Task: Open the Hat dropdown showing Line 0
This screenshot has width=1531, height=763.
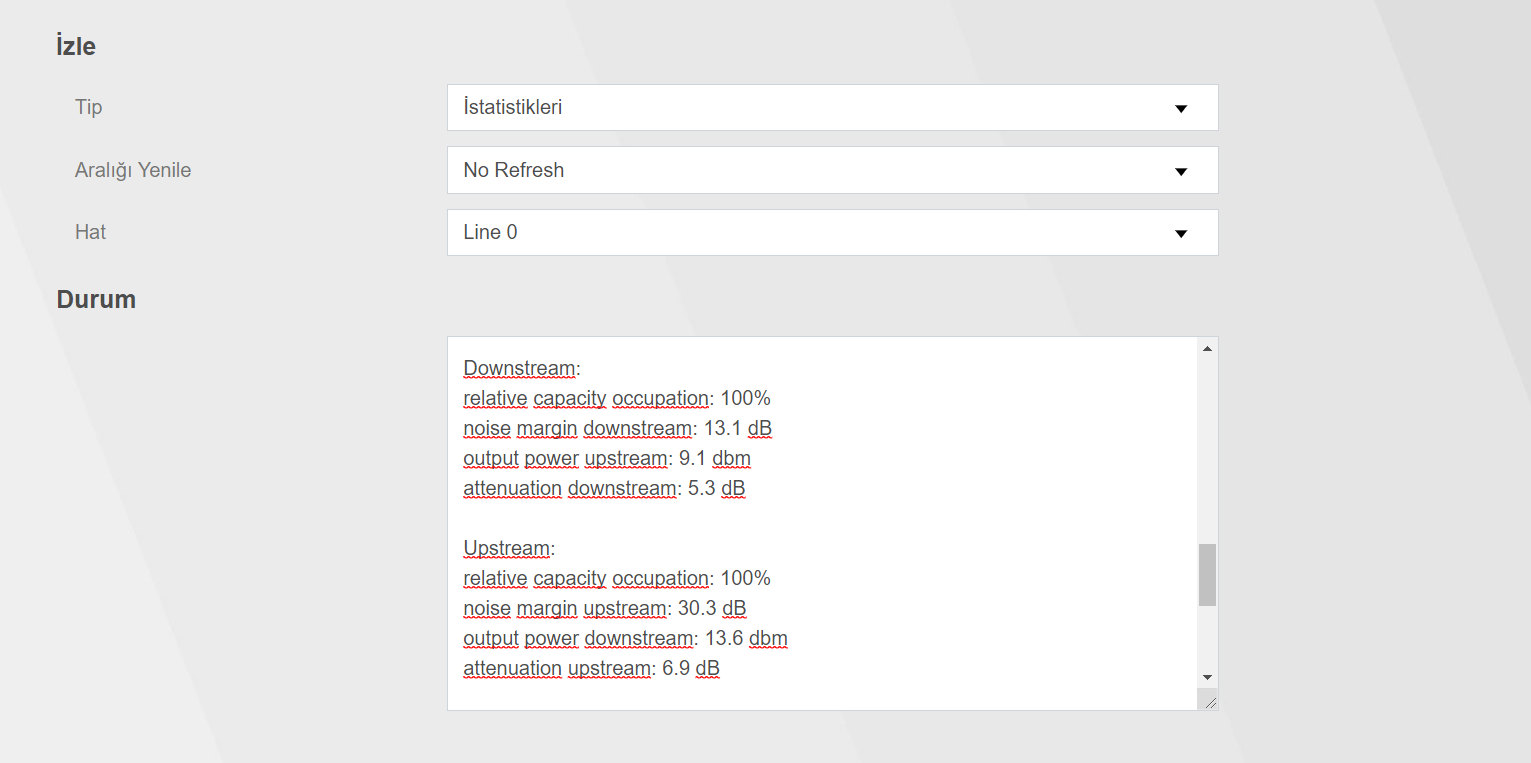Action: [x=831, y=232]
